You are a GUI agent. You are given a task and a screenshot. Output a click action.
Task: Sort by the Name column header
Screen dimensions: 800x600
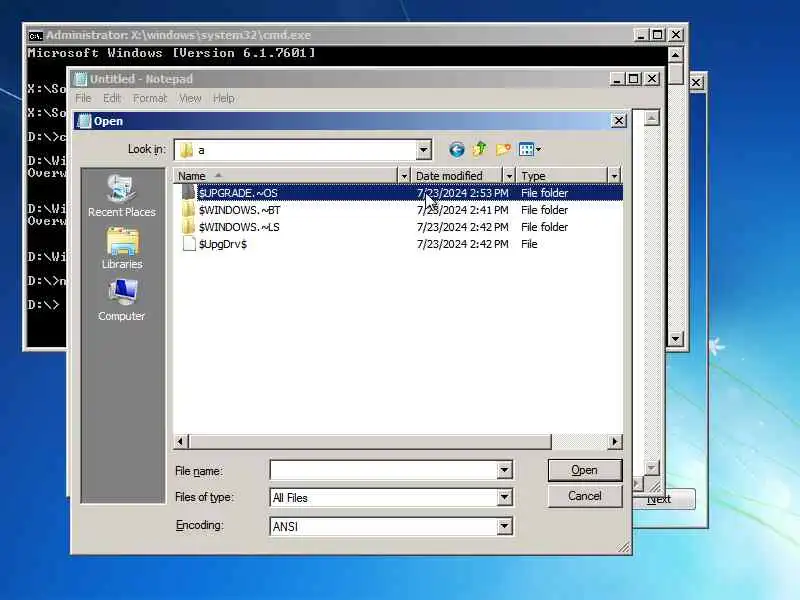285,176
